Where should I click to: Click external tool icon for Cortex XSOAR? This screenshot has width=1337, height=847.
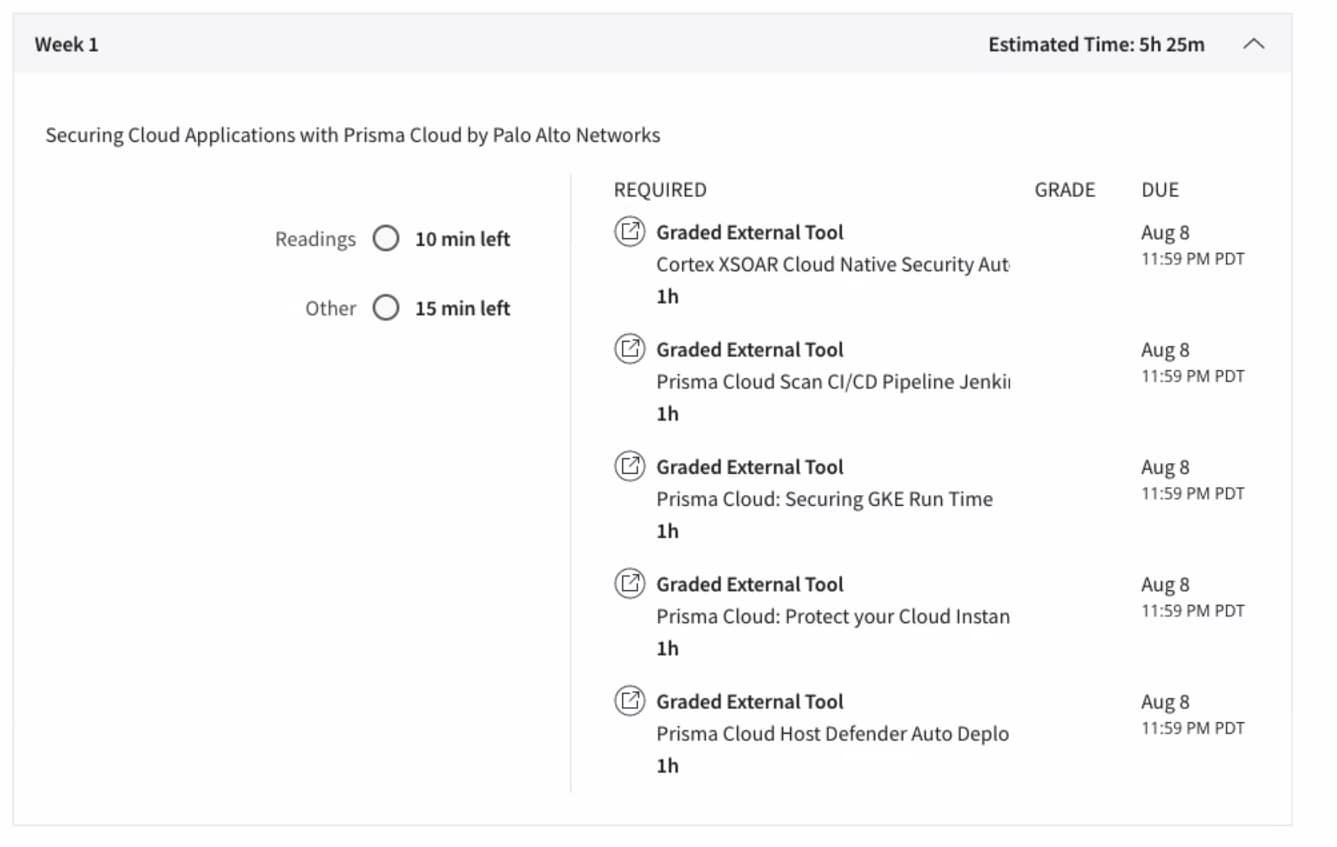click(x=629, y=232)
